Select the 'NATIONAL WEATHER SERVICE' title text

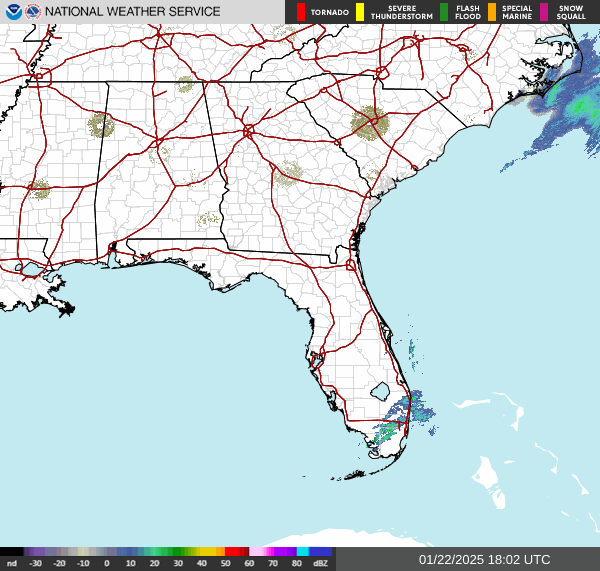[x=132, y=12]
